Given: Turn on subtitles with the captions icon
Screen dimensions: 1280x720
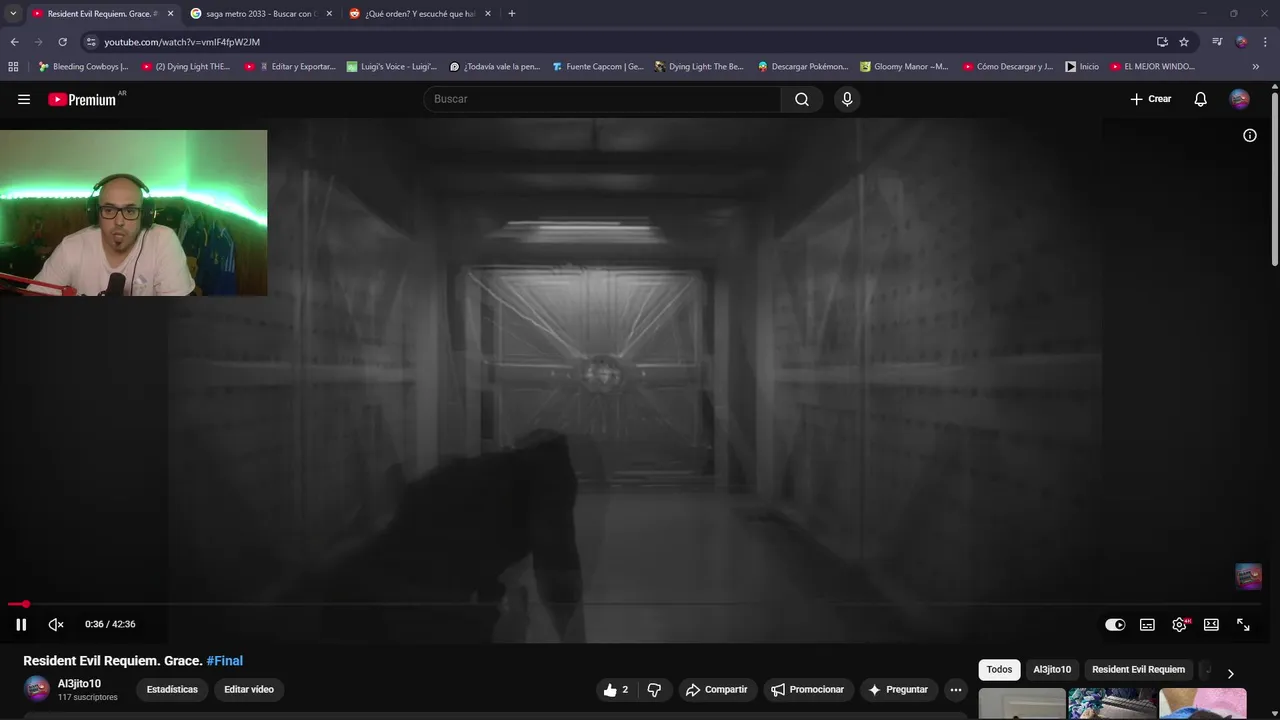Looking at the screenshot, I should [x=1147, y=624].
